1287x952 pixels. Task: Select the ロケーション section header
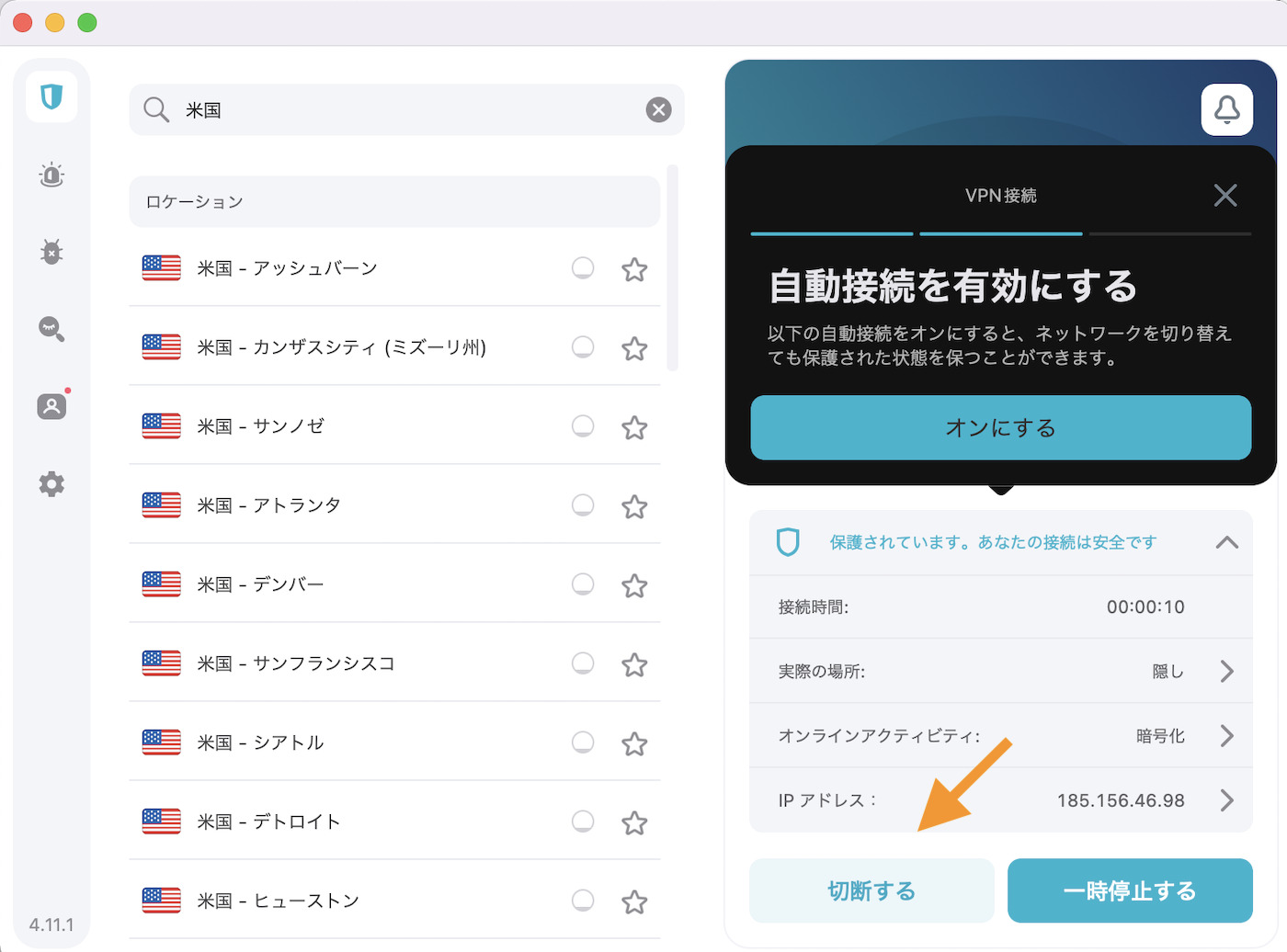pyautogui.click(x=394, y=201)
